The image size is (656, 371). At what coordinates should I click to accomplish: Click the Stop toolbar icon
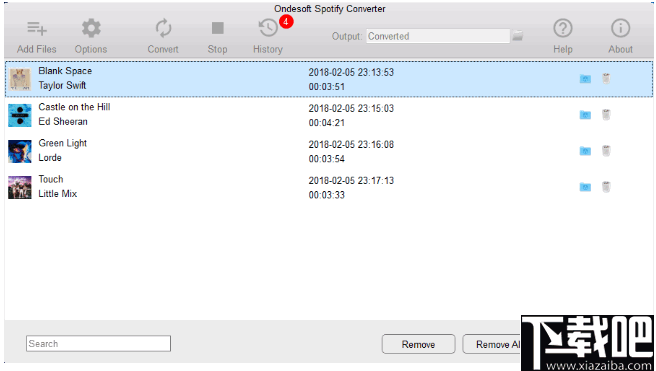pyautogui.click(x=217, y=28)
